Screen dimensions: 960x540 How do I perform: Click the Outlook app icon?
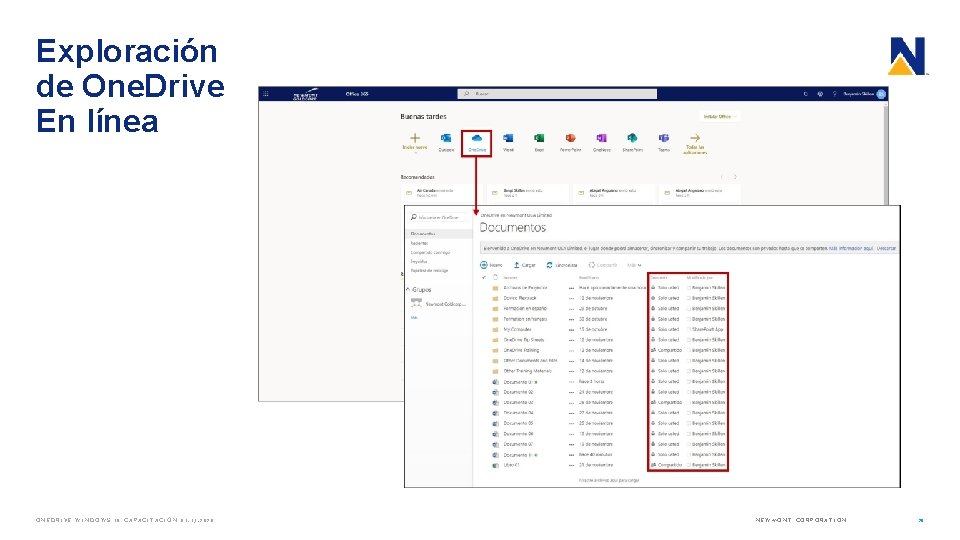pyautogui.click(x=446, y=138)
